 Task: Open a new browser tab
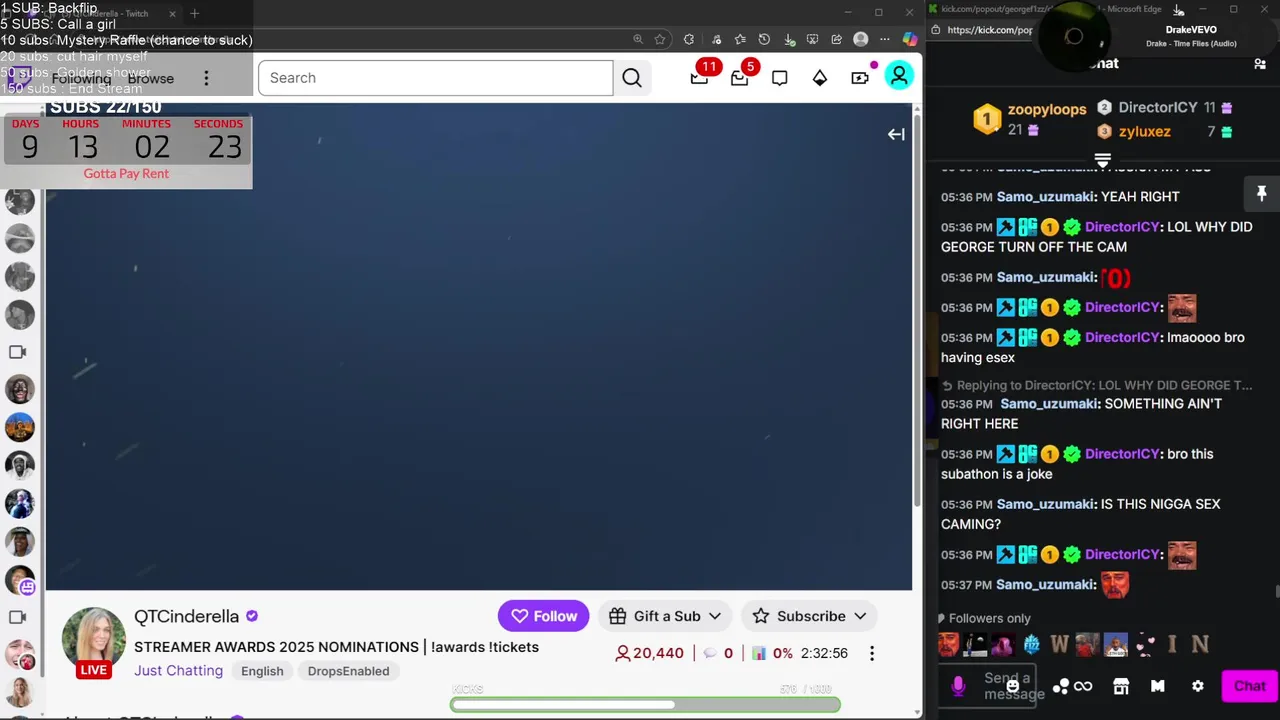pos(195,14)
